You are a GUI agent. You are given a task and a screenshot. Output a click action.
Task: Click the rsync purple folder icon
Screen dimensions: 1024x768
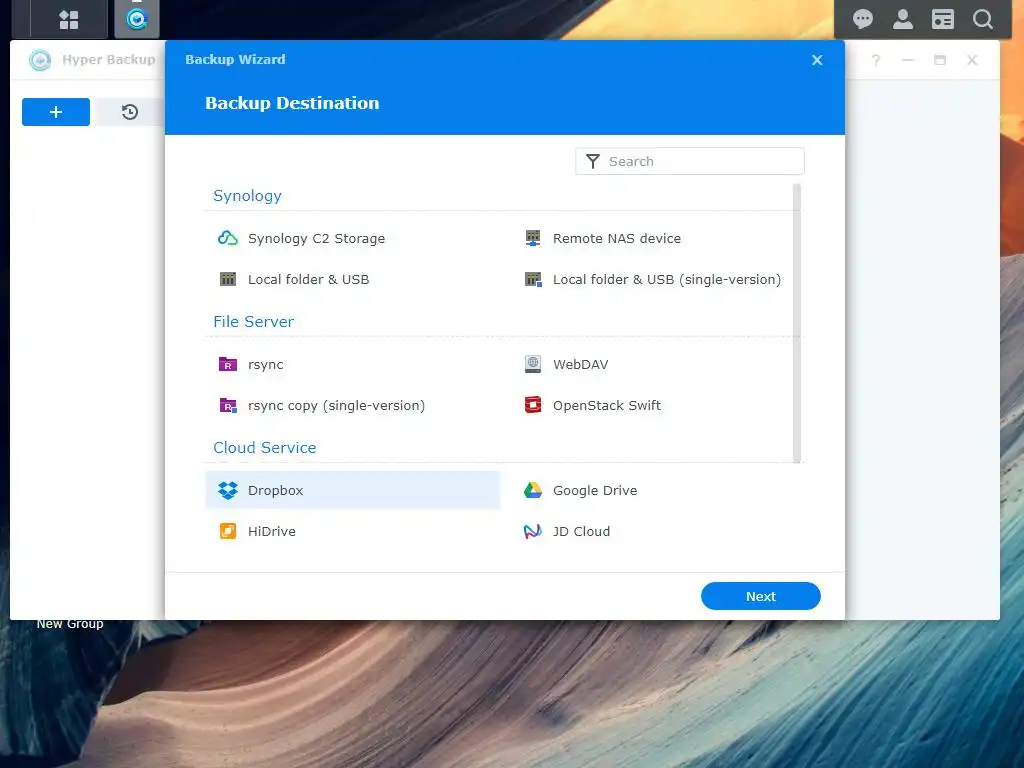coord(228,364)
